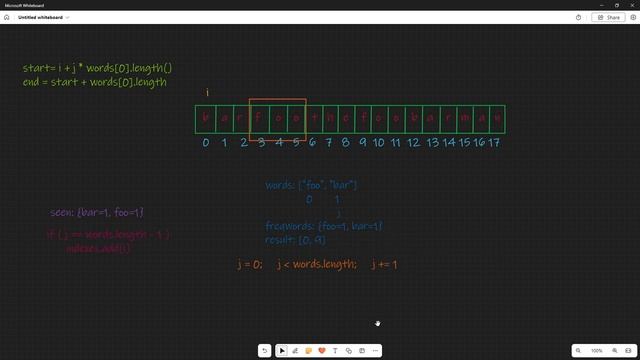This screenshot has height=360, width=640.
Task: Open the Templates tool
Action: point(362,351)
